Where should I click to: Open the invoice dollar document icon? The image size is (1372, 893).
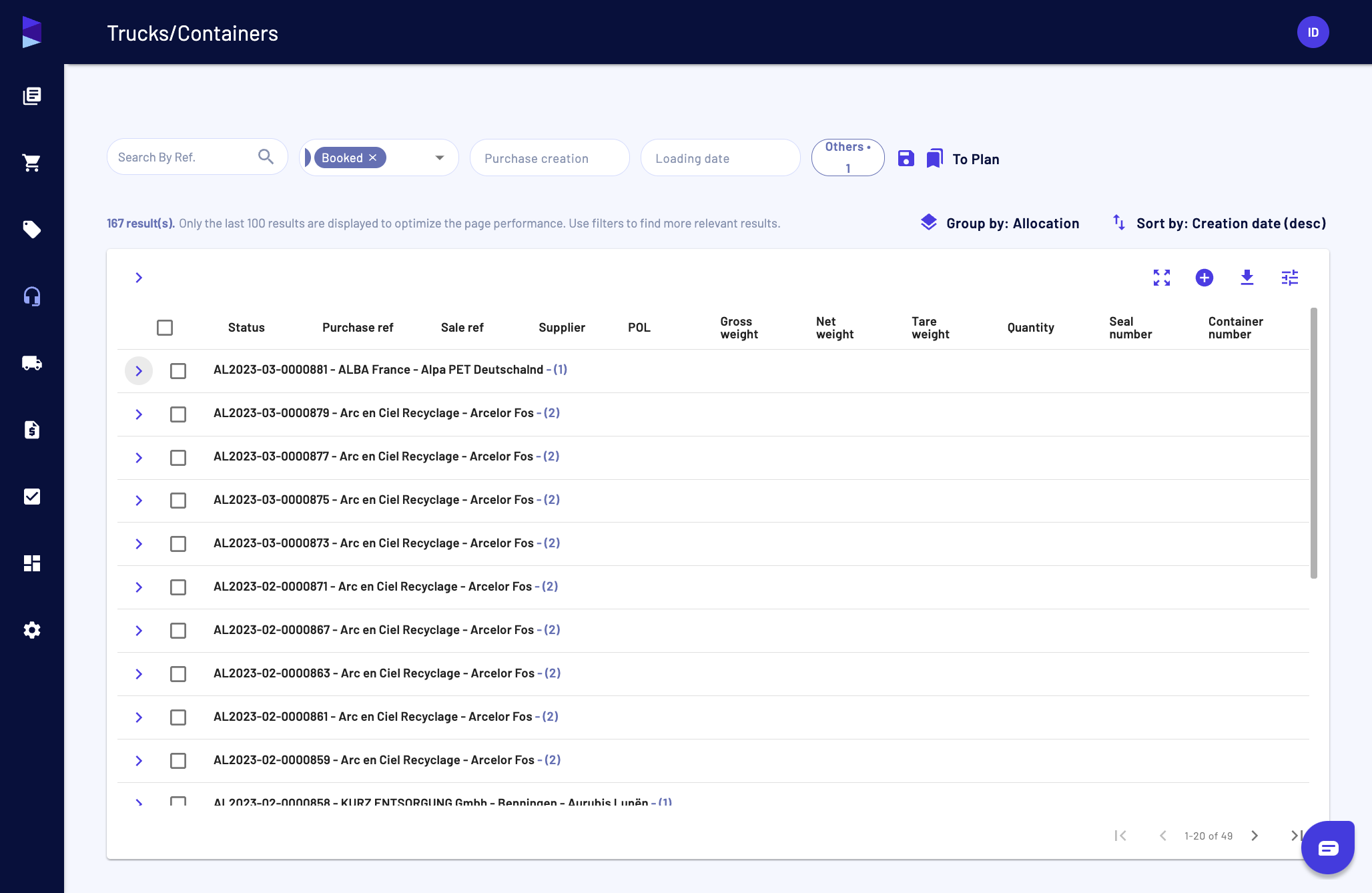pos(32,430)
